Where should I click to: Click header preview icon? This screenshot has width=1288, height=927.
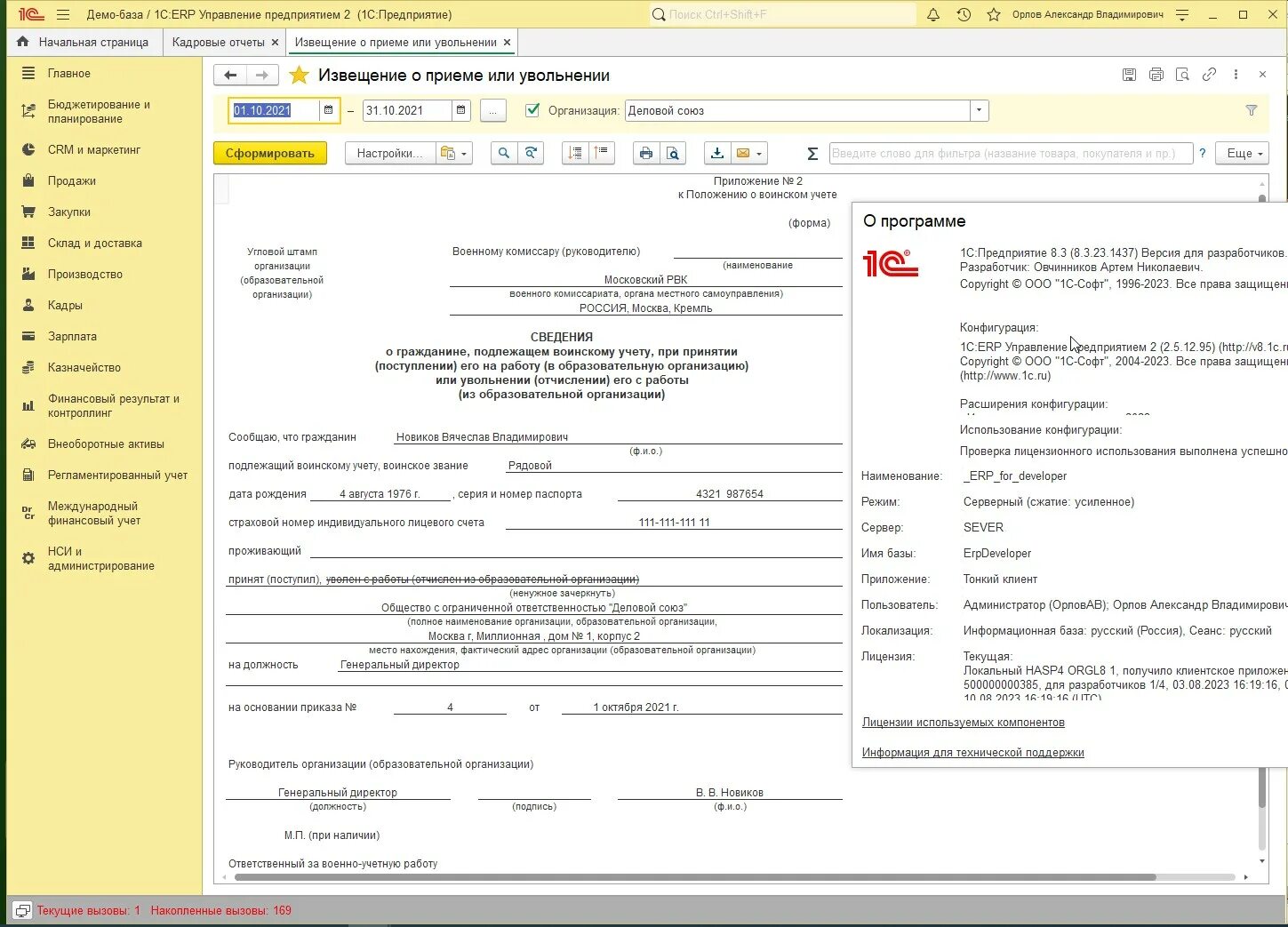tap(1182, 75)
